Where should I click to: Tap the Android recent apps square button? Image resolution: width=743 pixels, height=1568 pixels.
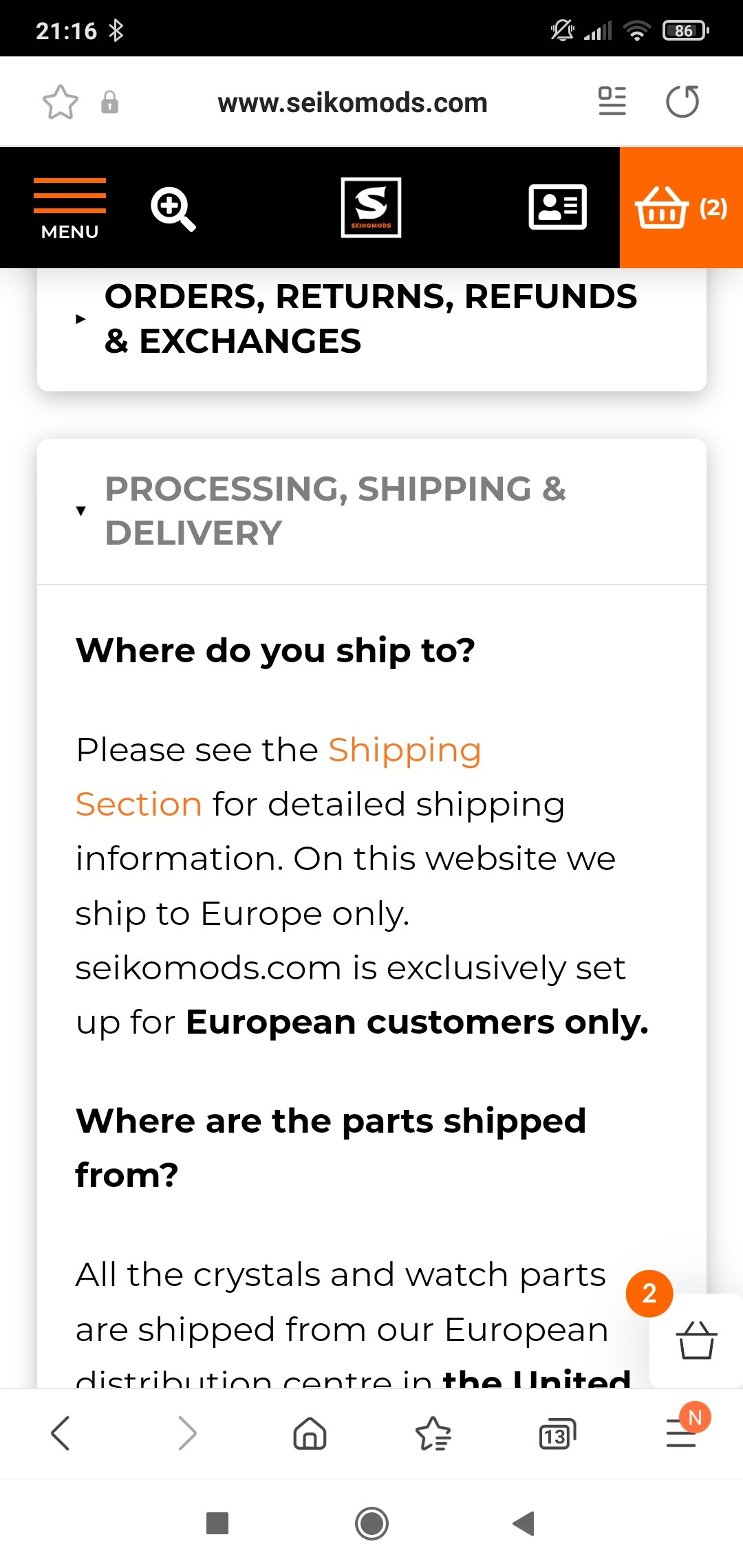(x=217, y=1523)
